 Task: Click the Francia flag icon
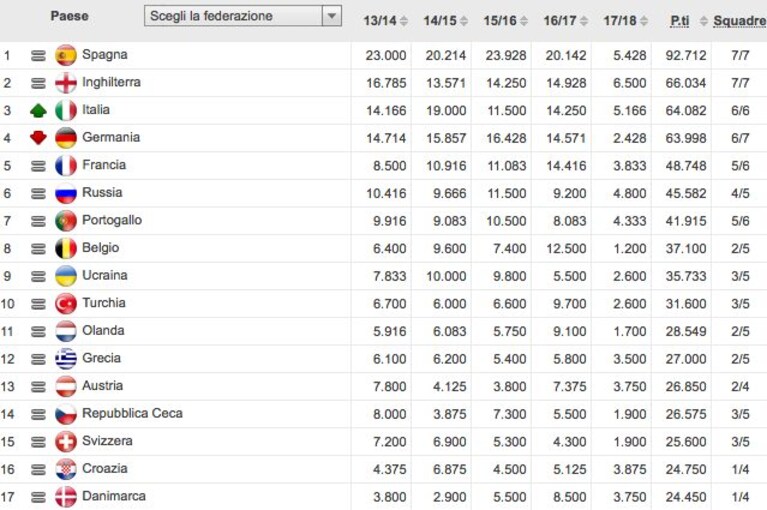coord(66,166)
